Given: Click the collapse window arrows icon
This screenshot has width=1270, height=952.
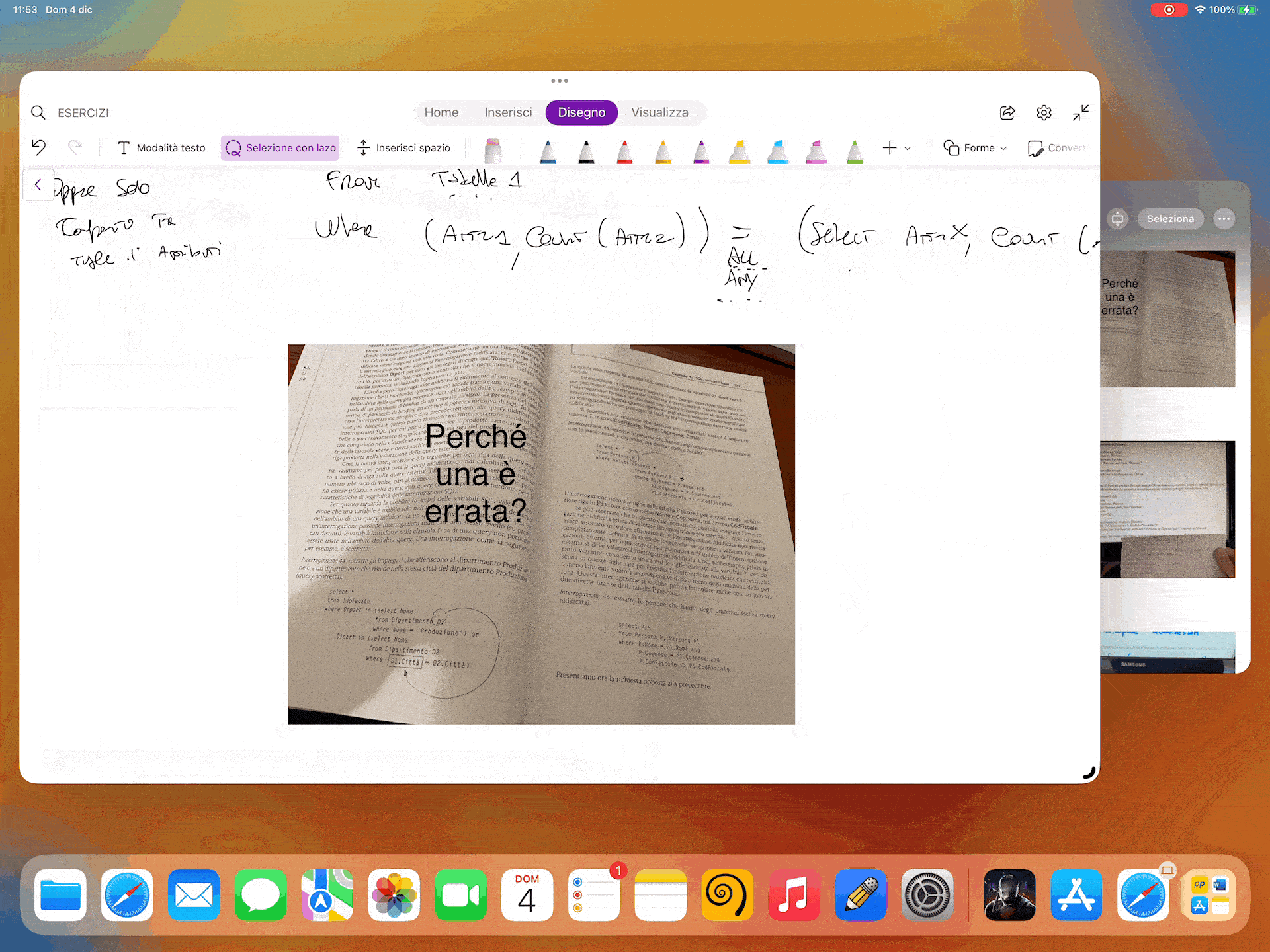Looking at the screenshot, I should (1080, 112).
